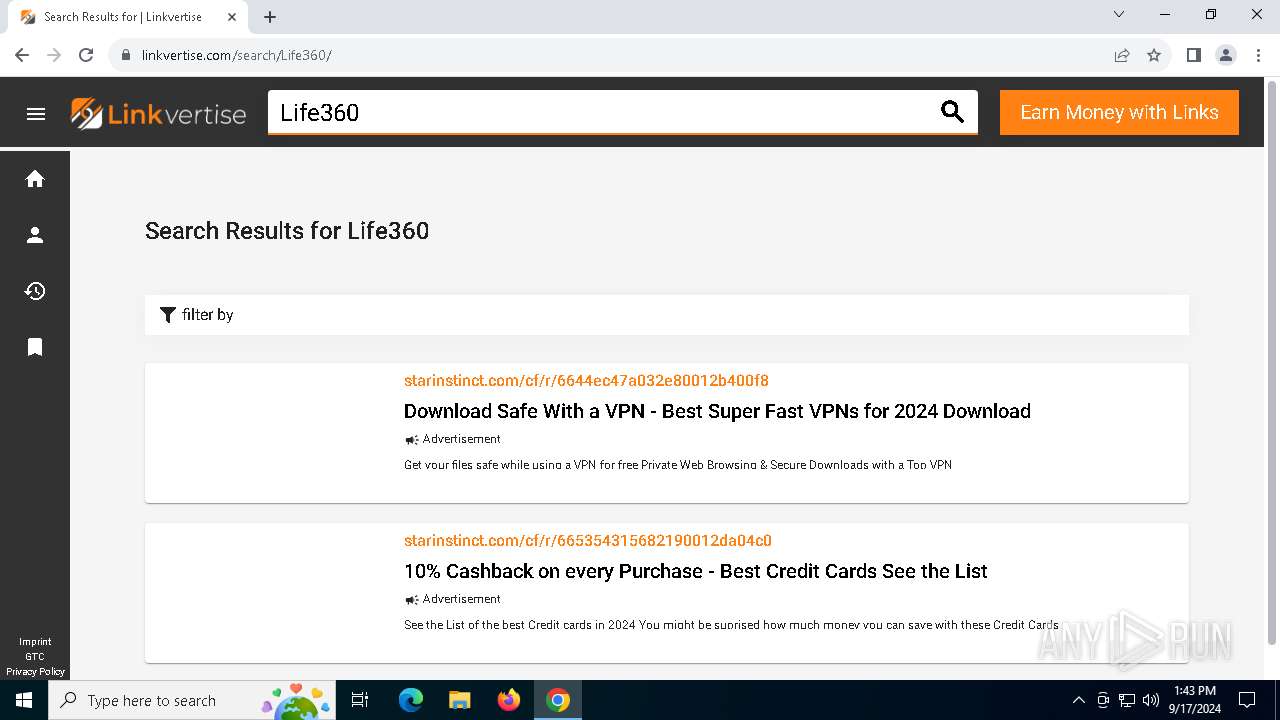Go back with the browser back arrow
Screen dimensions: 1280x720
22,55
